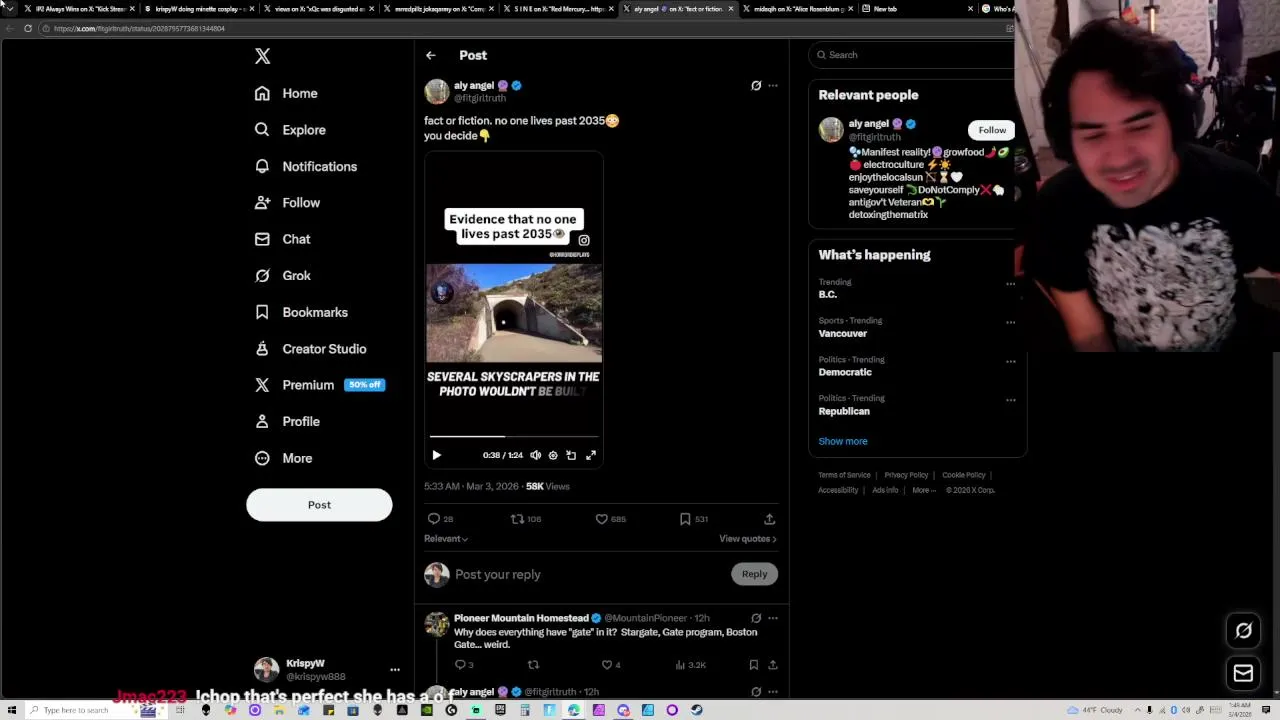The width and height of the screenshot is (1280, 720).
Task: Focus the X Search box
Action: (912, 55)
